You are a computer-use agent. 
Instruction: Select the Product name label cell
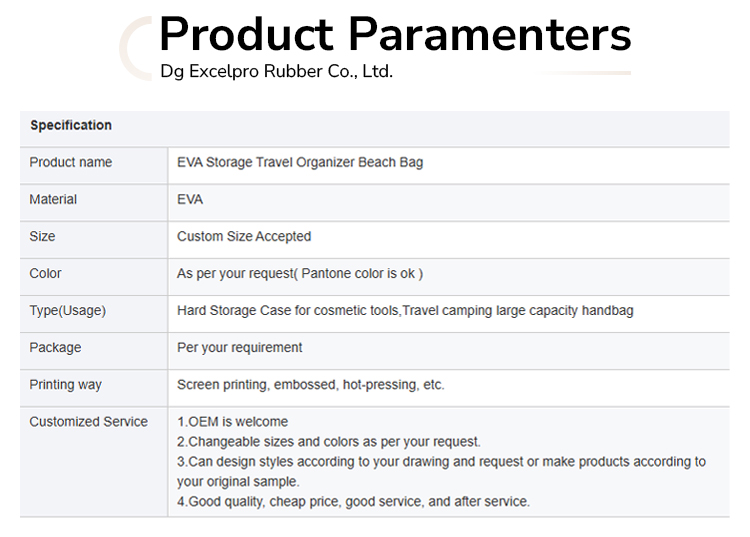71,163
